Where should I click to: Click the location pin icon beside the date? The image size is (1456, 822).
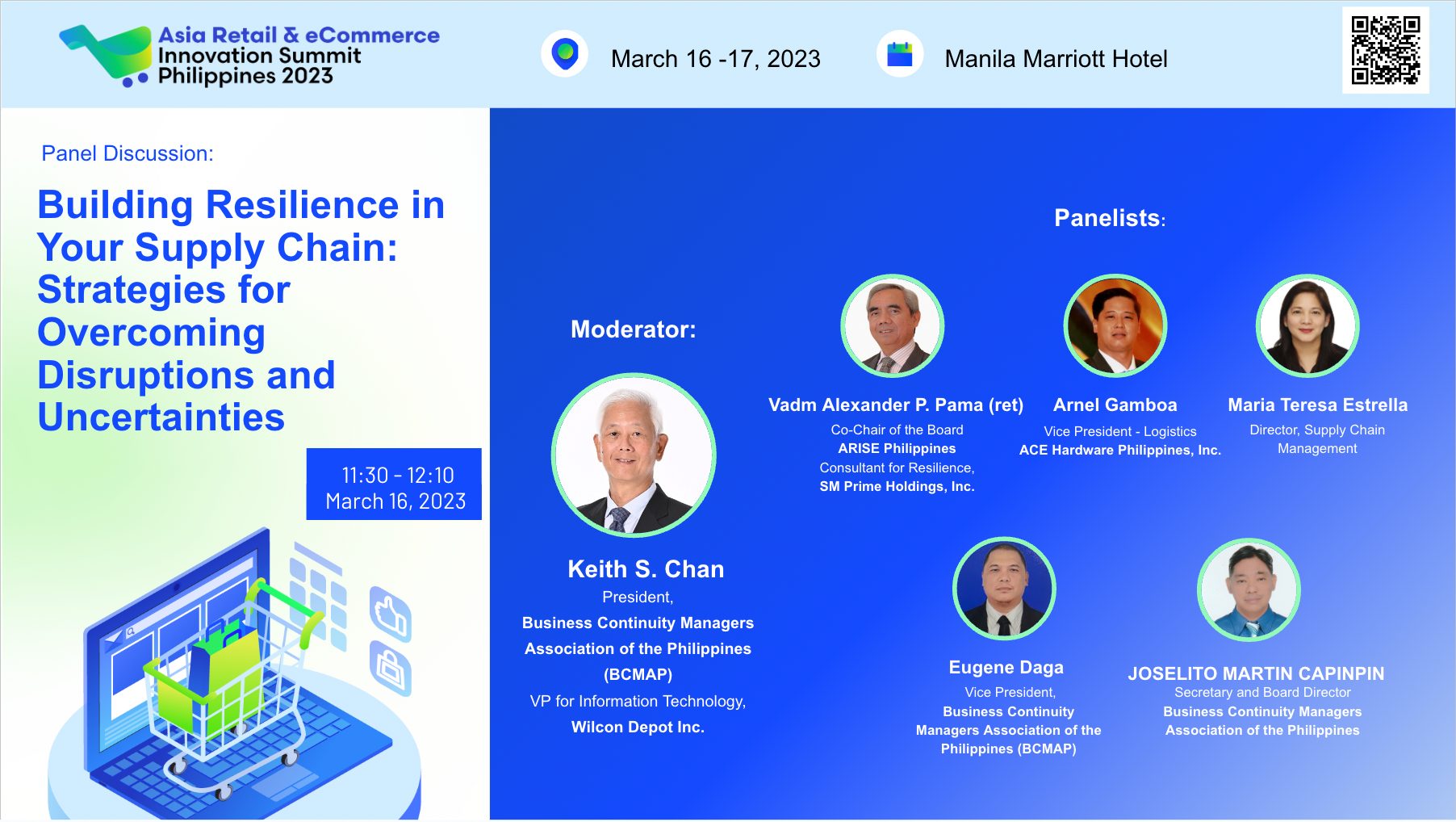pyautogui.click(x=565, y=54)
